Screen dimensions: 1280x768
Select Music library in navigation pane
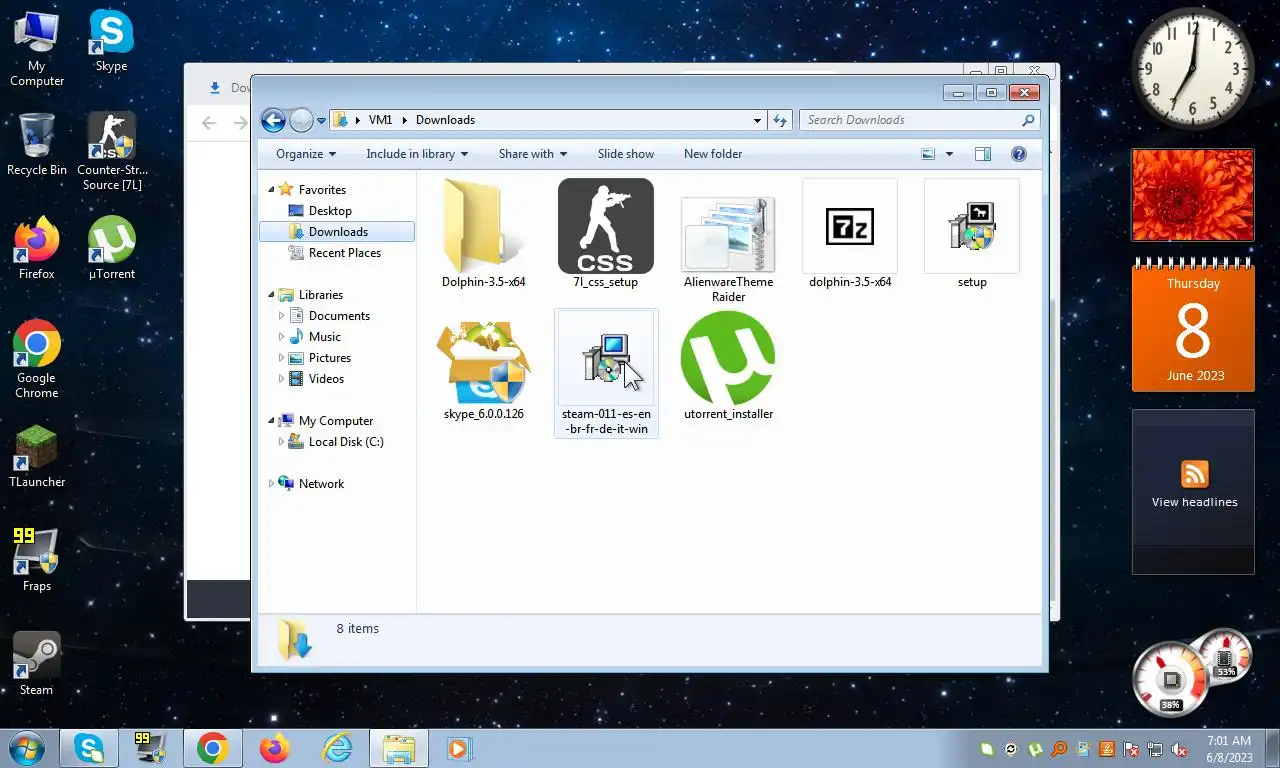[x=325, y=337]
